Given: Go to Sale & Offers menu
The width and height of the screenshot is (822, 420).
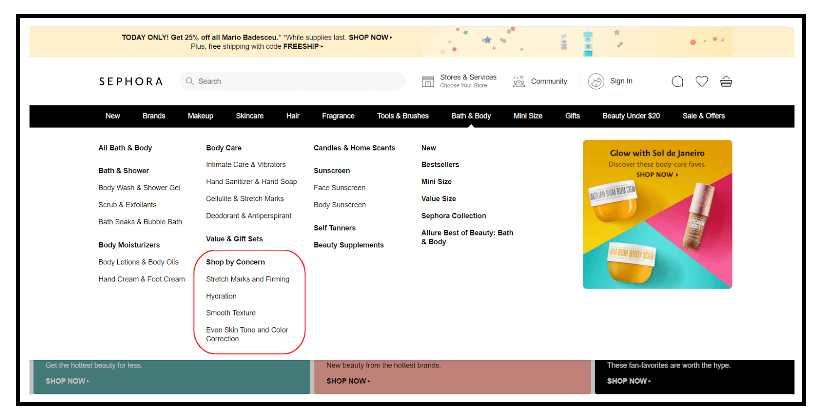Looking at the screenshot, I should coord(703,116).
